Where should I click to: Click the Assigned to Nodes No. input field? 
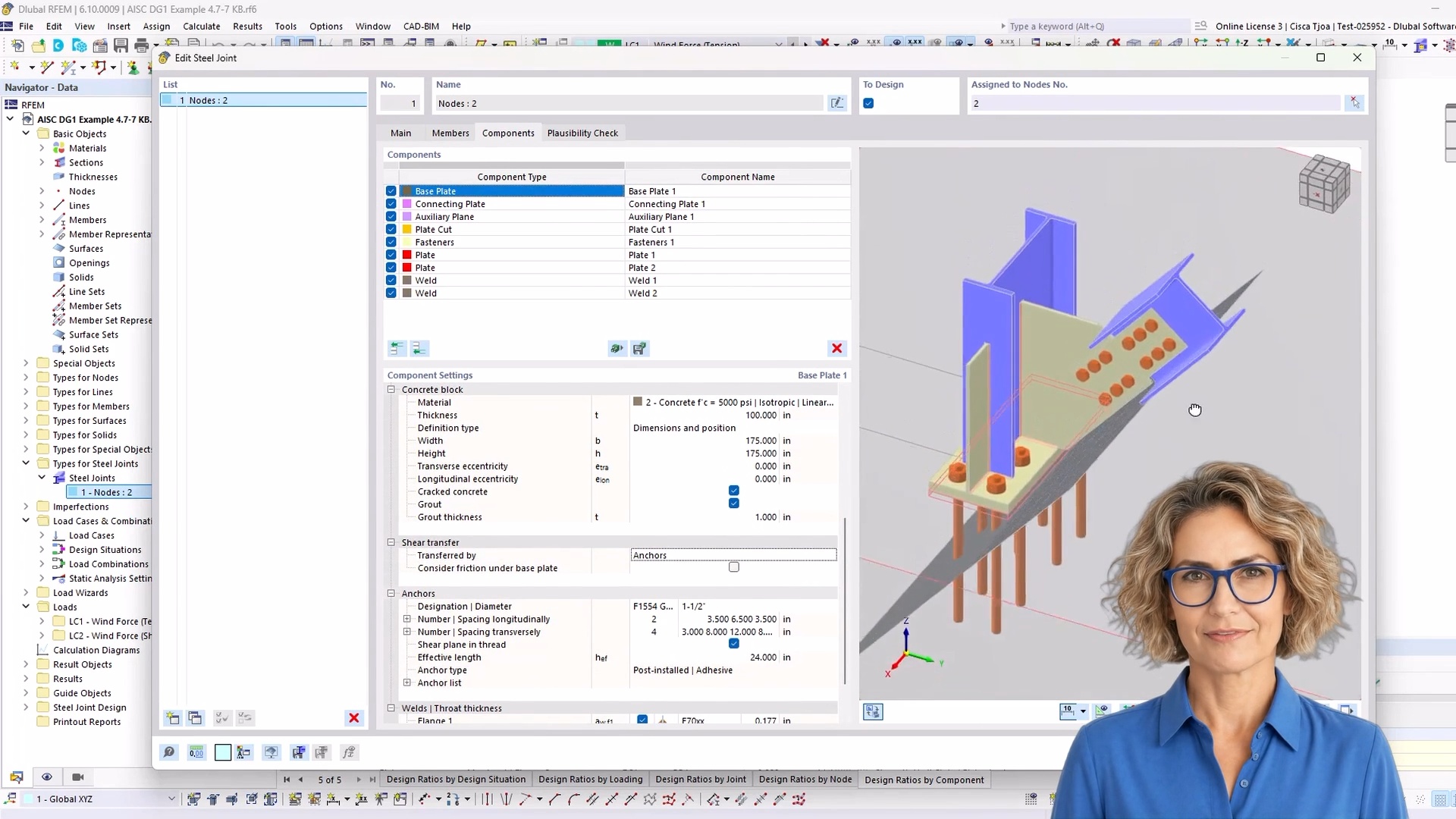tap(1154, 103)
